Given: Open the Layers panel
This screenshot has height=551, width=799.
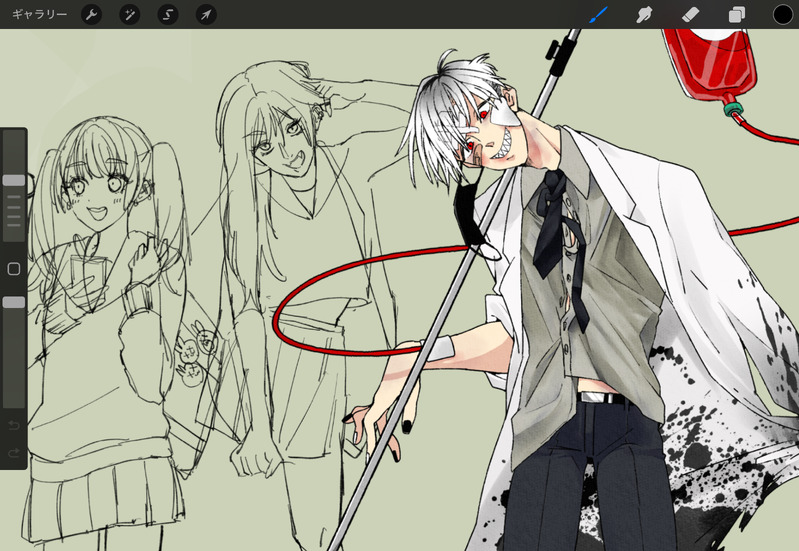Looking at the screenshot, I should (736, 15).
